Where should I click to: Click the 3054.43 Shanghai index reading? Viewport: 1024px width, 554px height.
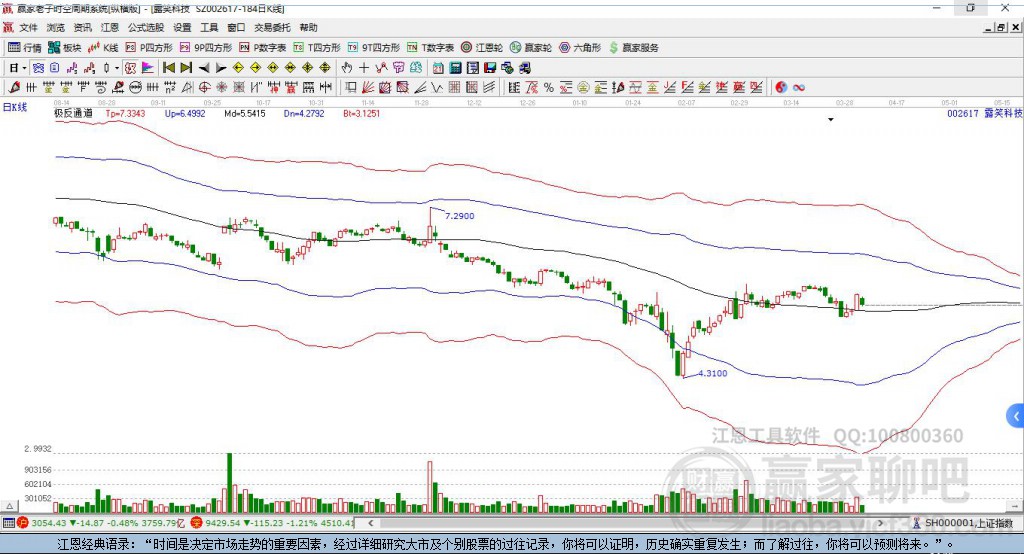click(49, 523)
